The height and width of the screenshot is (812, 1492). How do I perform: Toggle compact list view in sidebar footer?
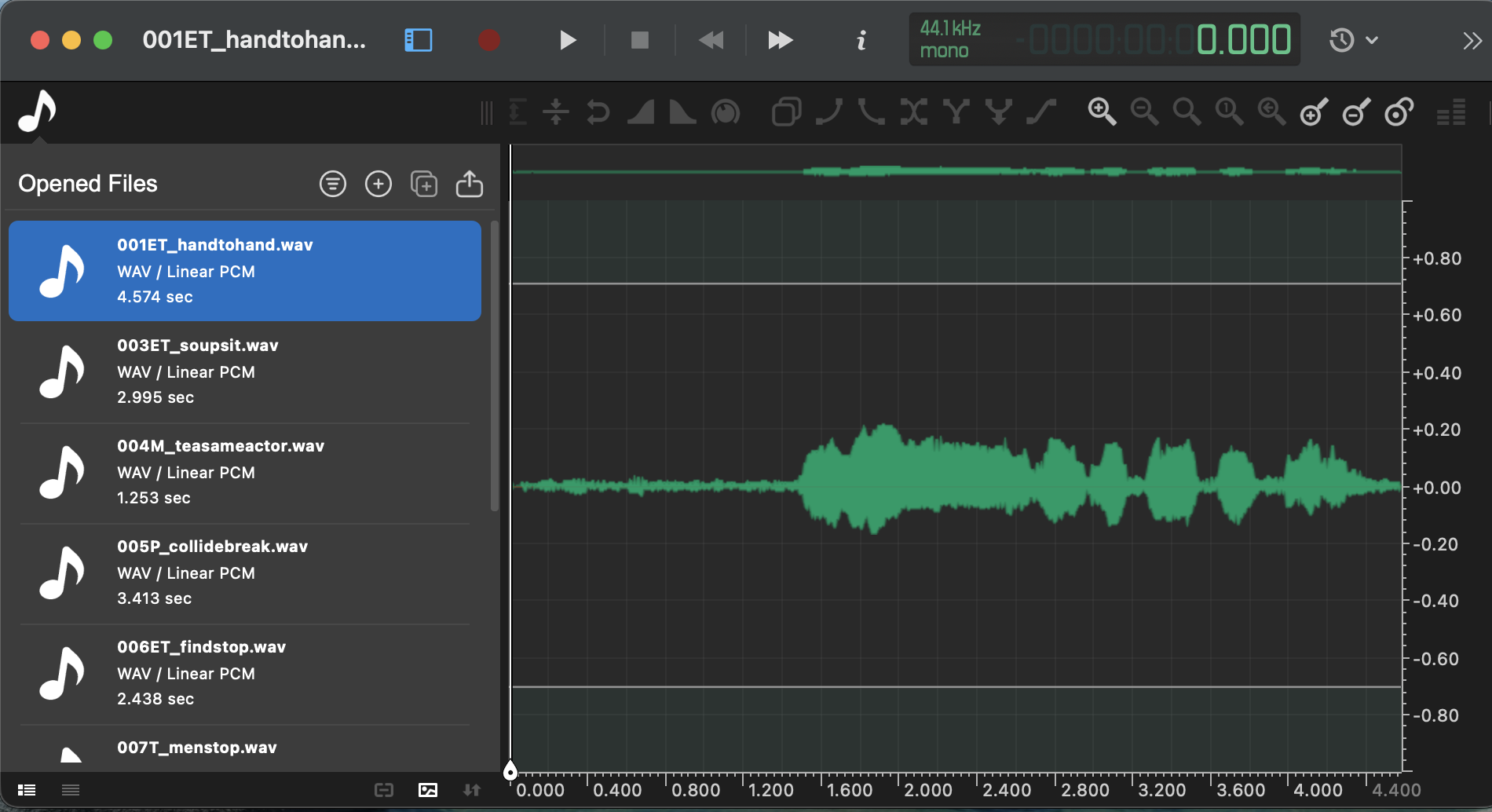(70, 789)
